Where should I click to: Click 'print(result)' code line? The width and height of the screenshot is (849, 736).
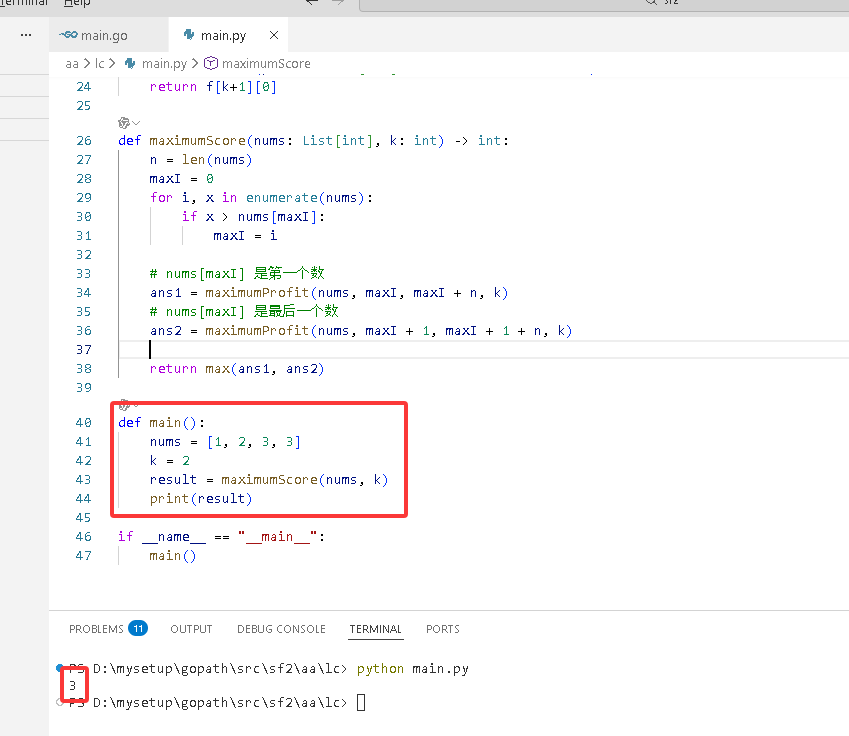click(x=201, y=499)
